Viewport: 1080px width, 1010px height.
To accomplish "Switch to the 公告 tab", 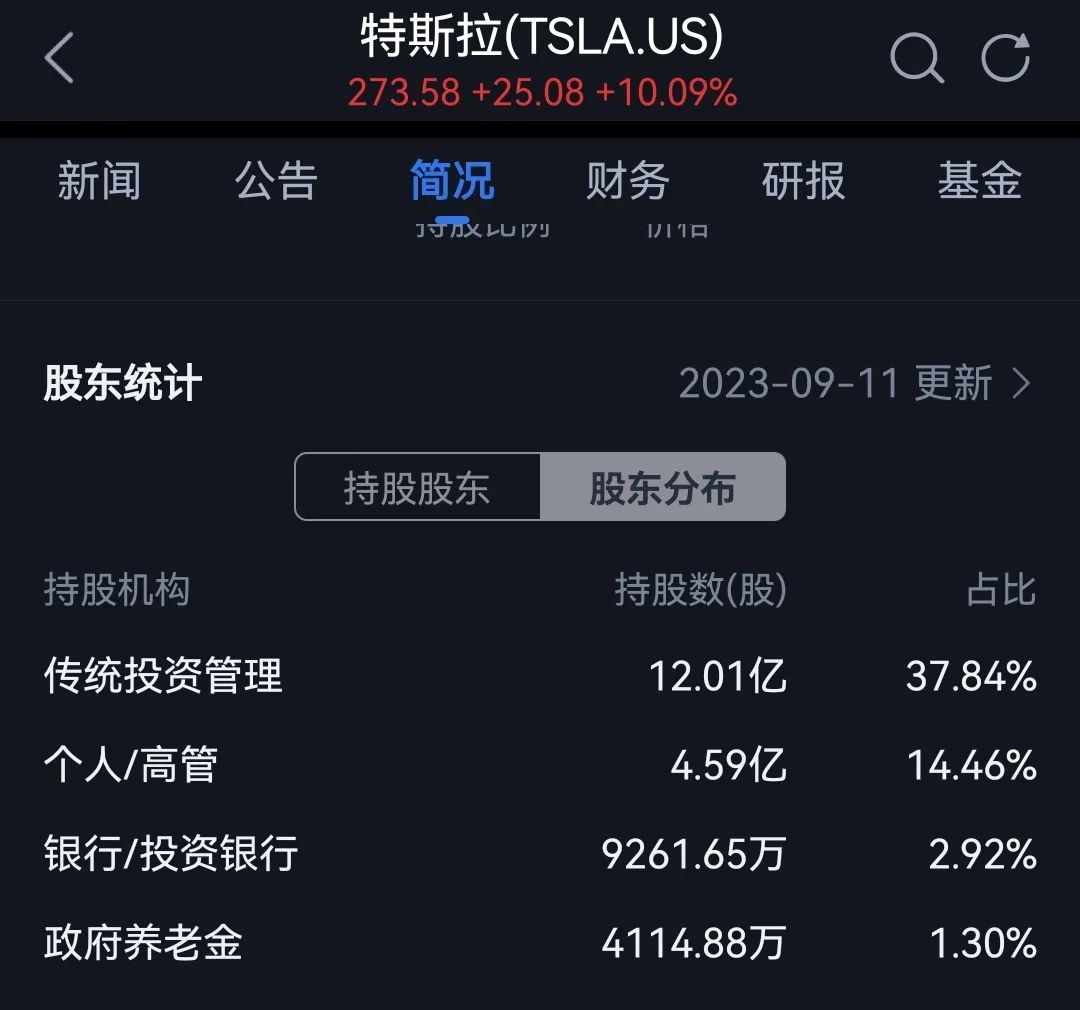I will click(x=276, y=182).
